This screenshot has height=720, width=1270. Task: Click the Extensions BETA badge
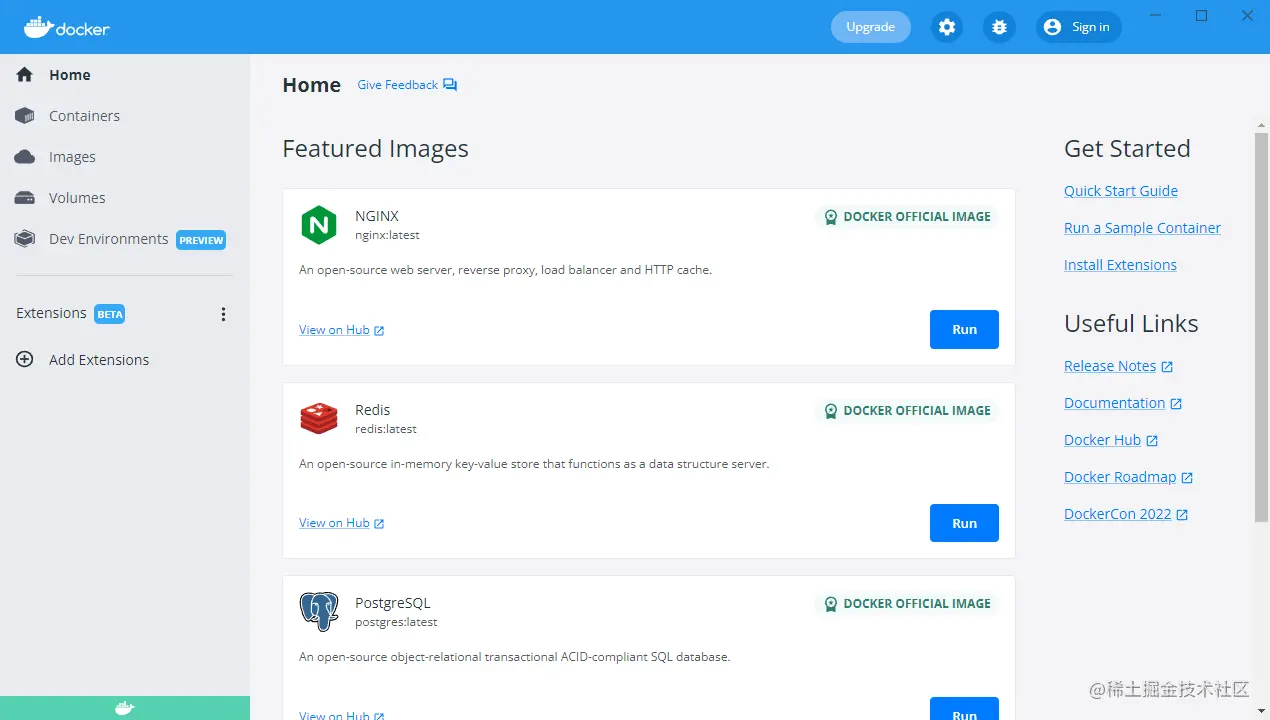coord(110,314)
